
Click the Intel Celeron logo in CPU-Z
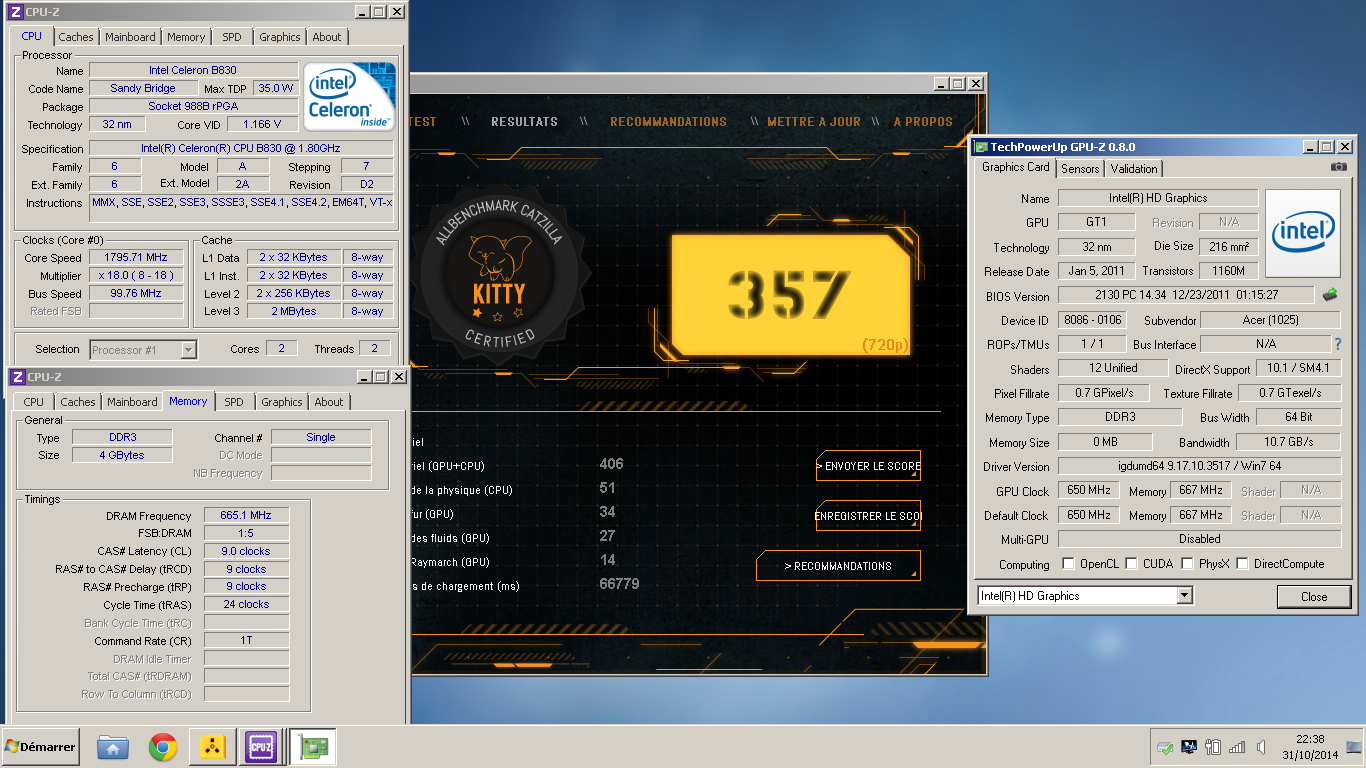coord(351,97)
